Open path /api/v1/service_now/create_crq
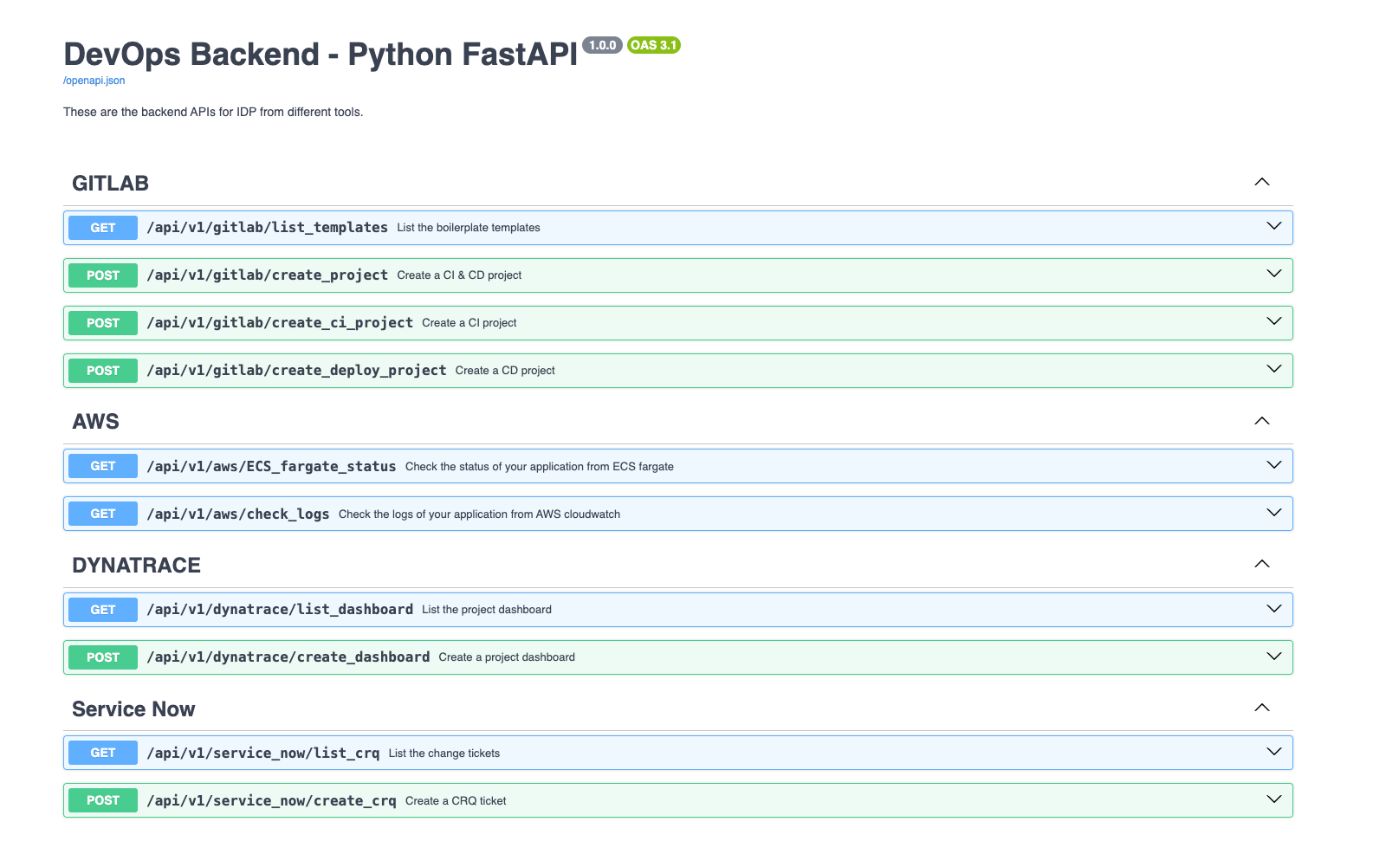The image size is (1379, 854). point(271,800)
